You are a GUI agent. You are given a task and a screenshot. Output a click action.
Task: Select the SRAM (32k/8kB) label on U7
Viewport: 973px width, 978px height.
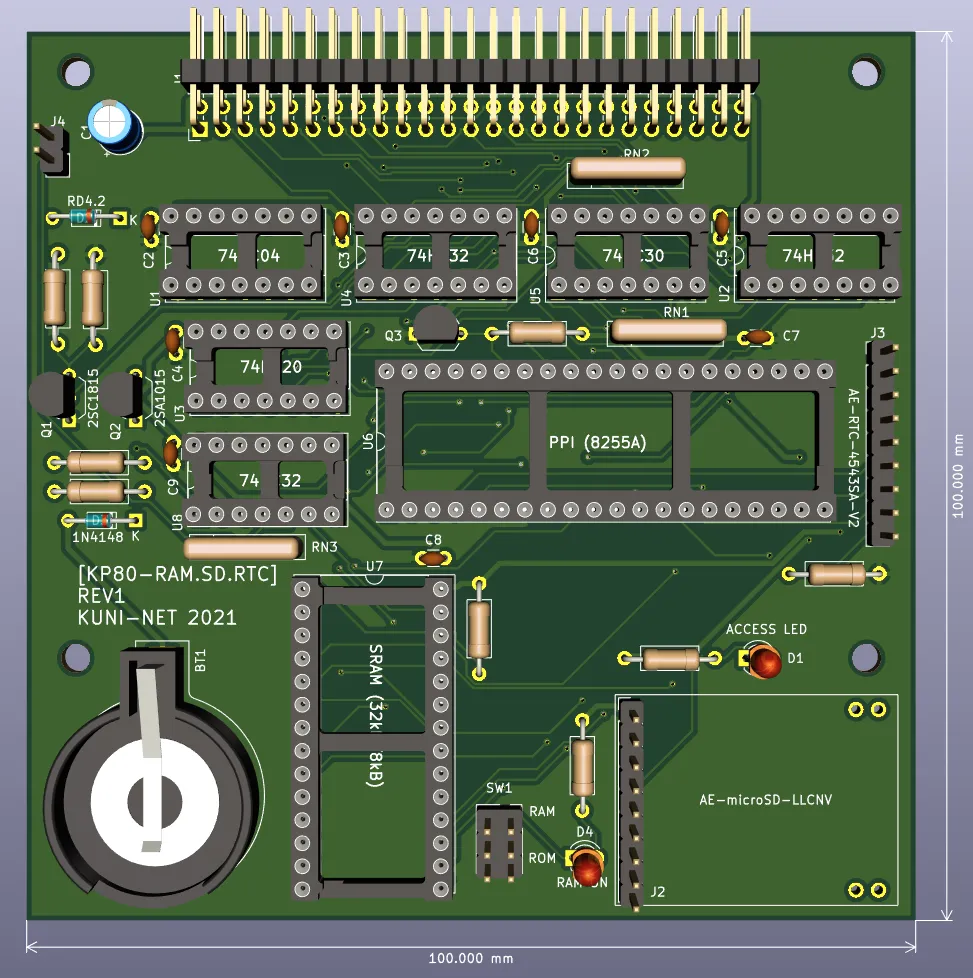click(x=375, y=715)
